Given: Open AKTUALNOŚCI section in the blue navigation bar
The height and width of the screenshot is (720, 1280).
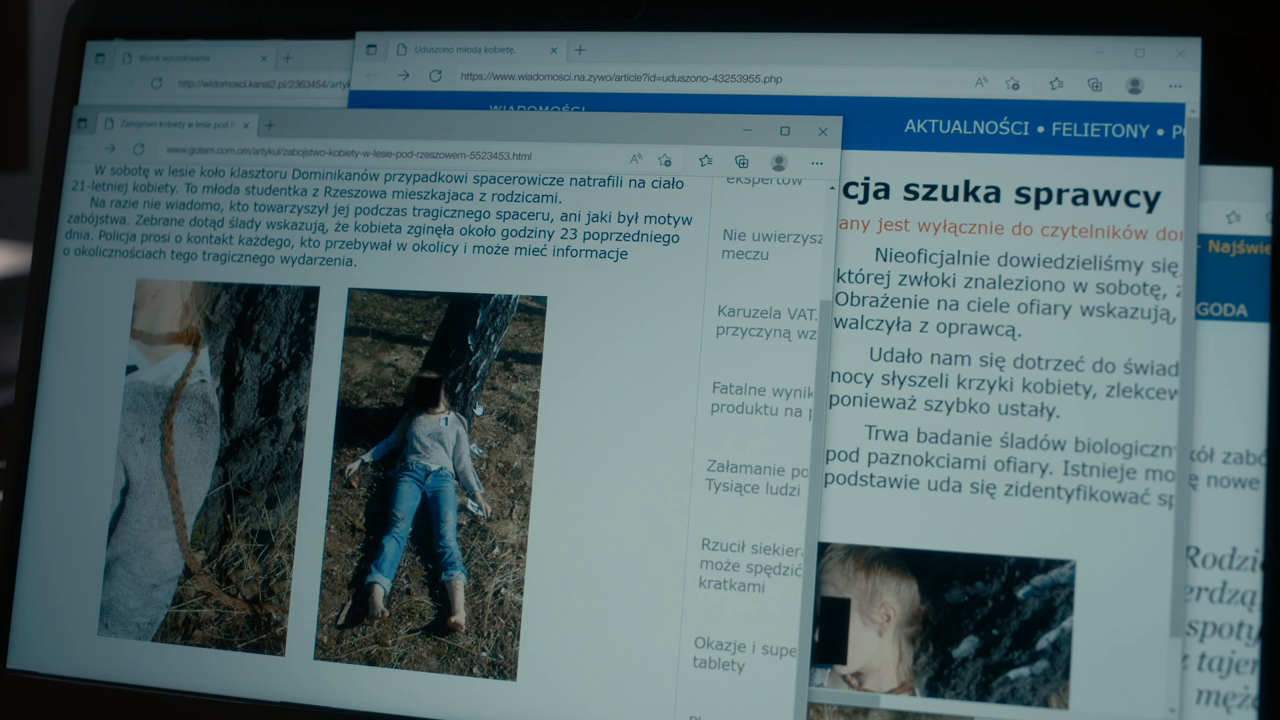Looking at the screenshot, I should [965, 128].
